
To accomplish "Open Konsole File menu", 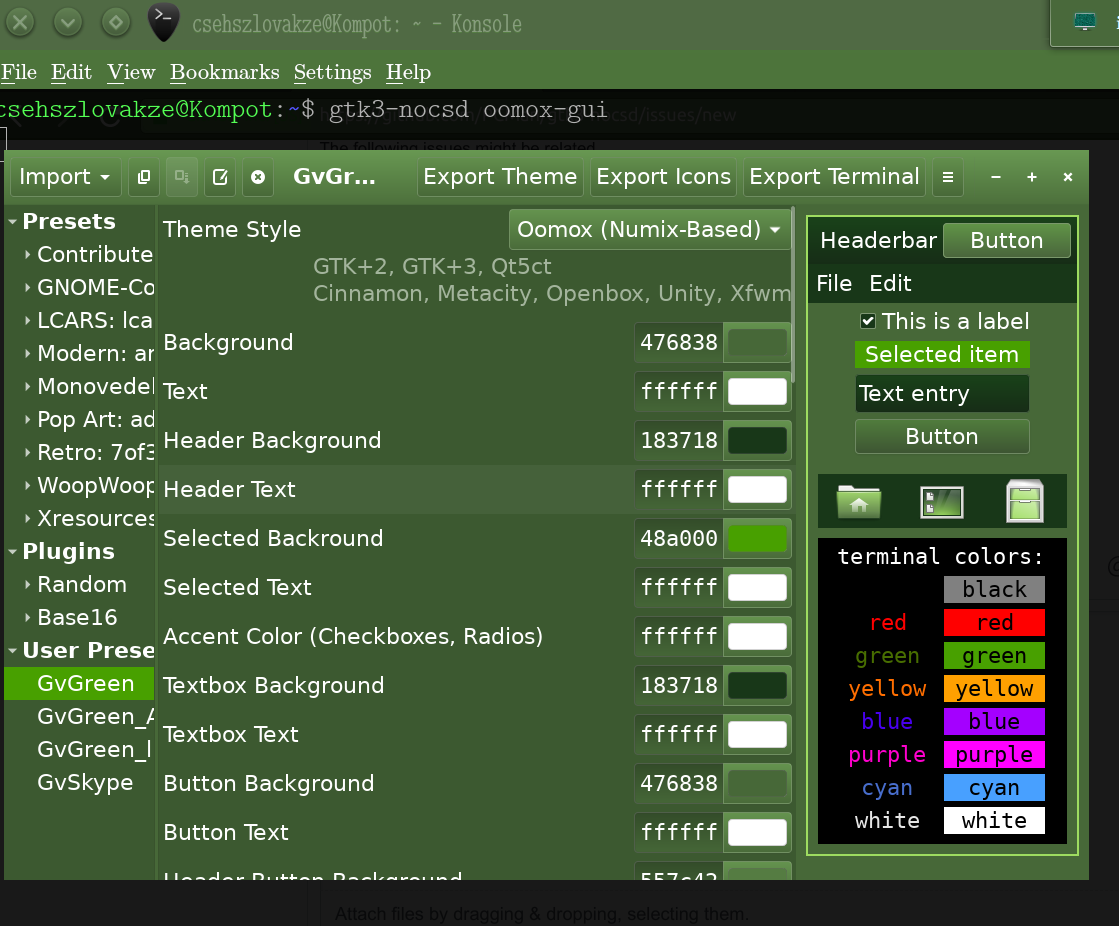I will [x=19, y=72].
